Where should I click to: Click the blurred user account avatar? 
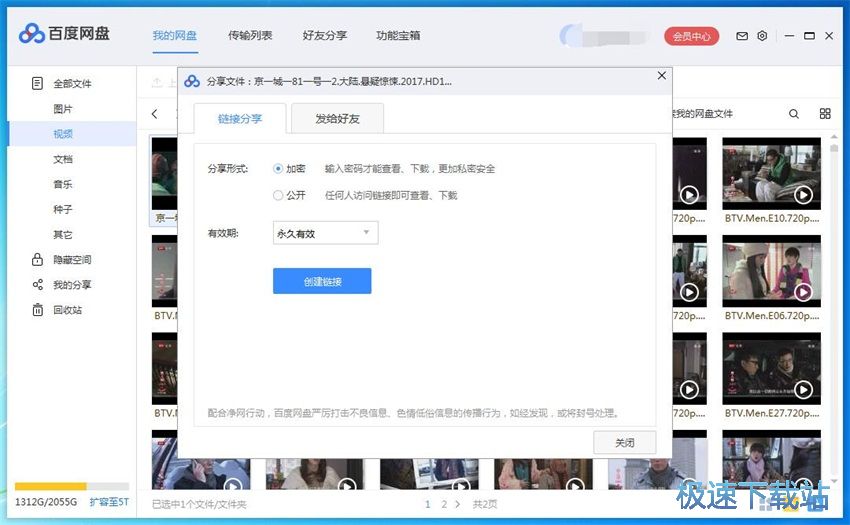pyautogui.click(x=570, y=36)
